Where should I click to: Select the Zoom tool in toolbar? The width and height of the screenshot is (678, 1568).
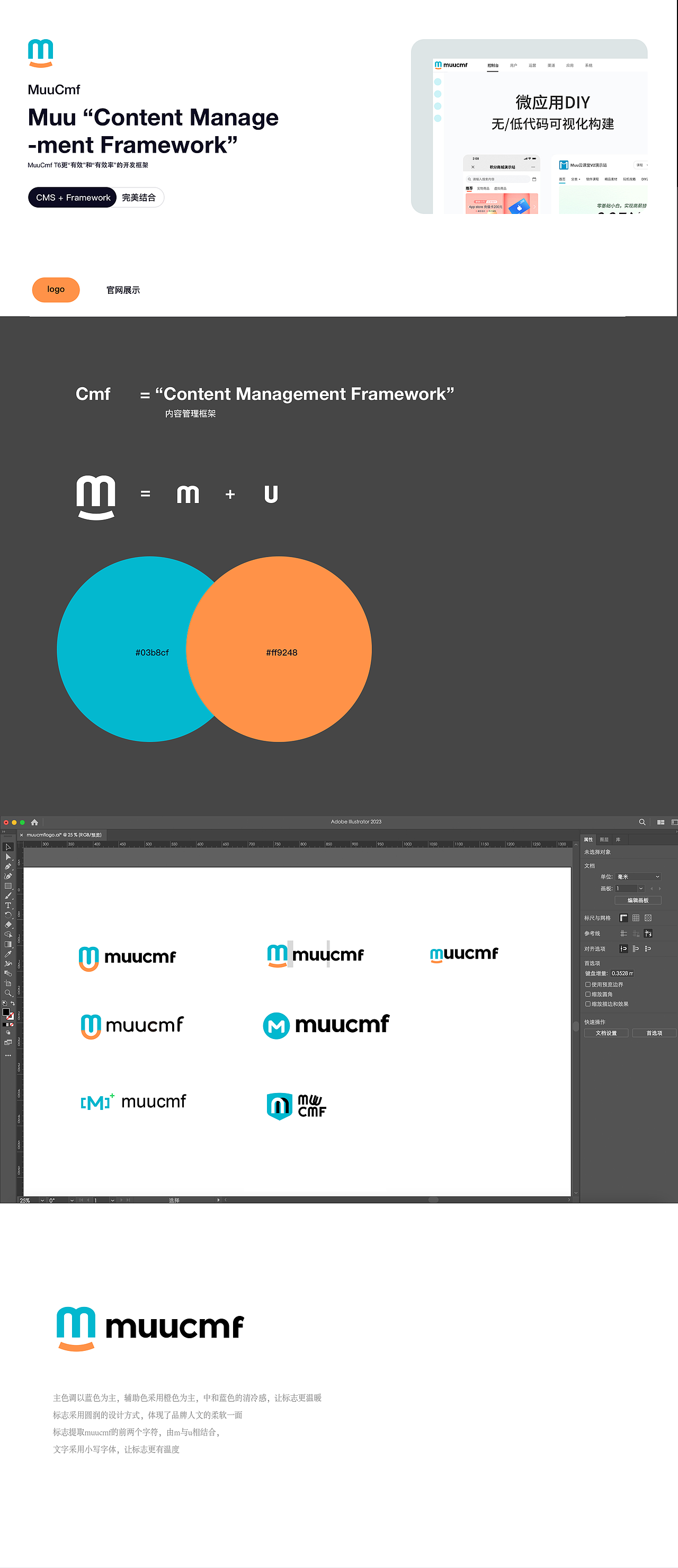(8, 993)
